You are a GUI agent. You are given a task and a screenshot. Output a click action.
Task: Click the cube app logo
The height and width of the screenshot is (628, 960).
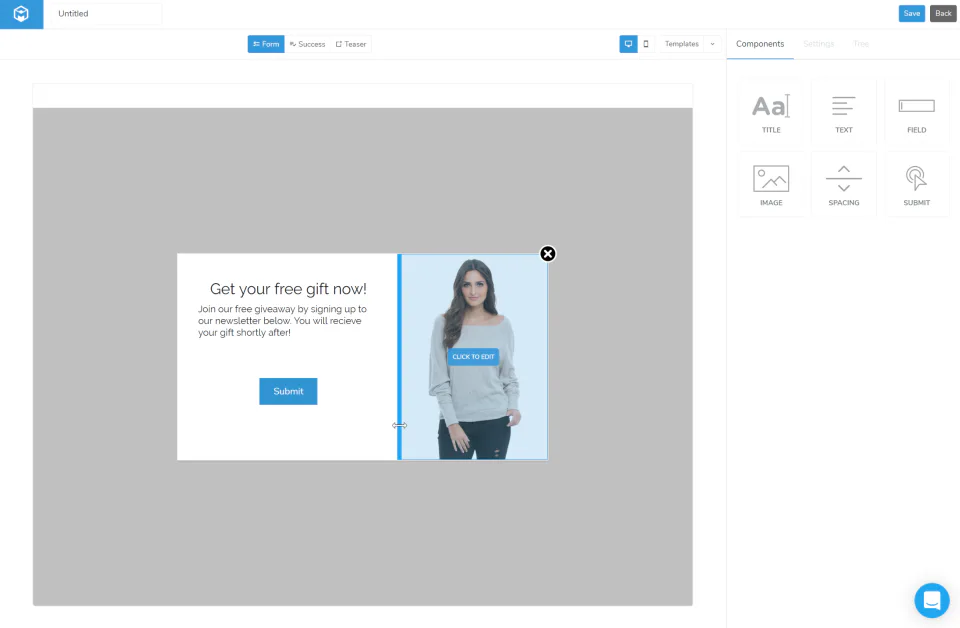click(21, 14)
